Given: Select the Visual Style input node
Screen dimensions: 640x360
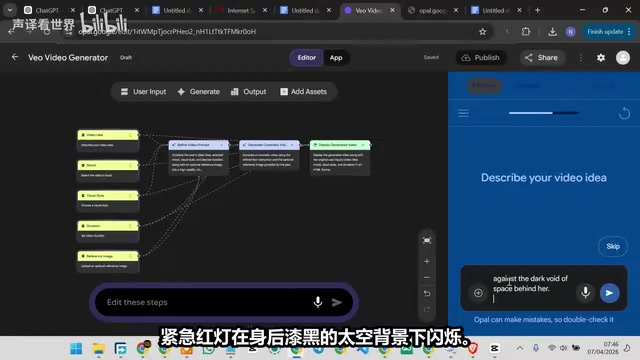Looking at the screenshot, I should [x=108, y=200].
